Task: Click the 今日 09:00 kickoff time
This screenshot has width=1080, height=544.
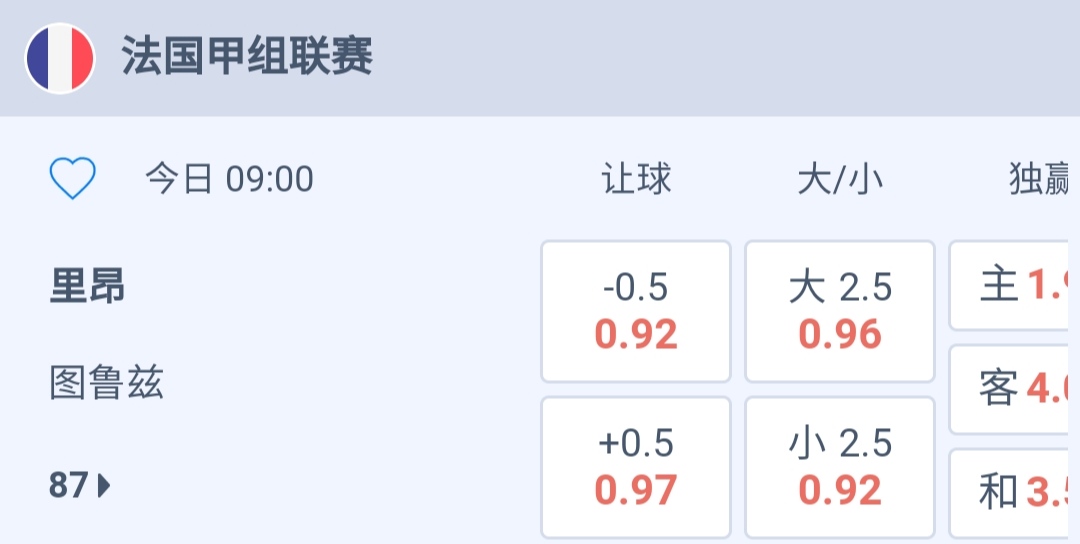Action: coord(229,179)
